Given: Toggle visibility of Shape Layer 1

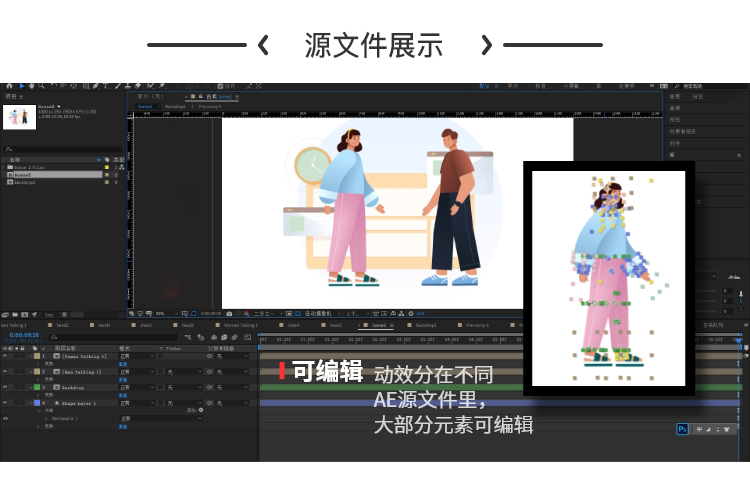Looking at the screenshot, I should click(x=5, y=403).
